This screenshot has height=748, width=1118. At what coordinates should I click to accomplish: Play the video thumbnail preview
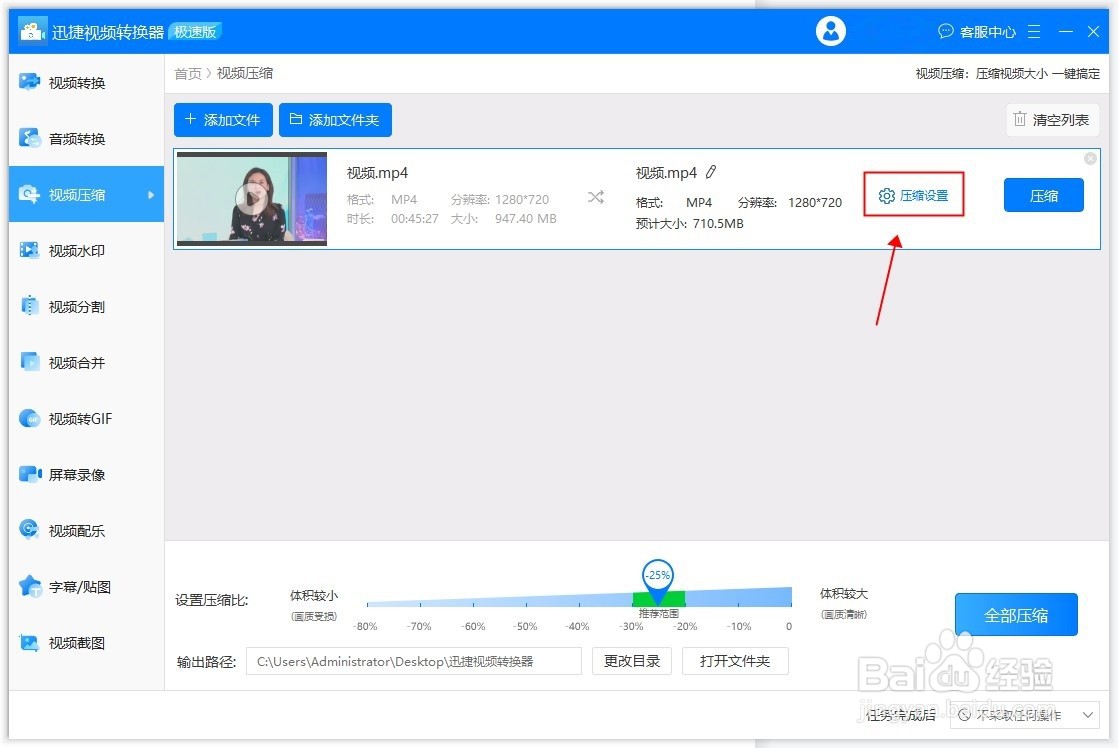point(251,198)
